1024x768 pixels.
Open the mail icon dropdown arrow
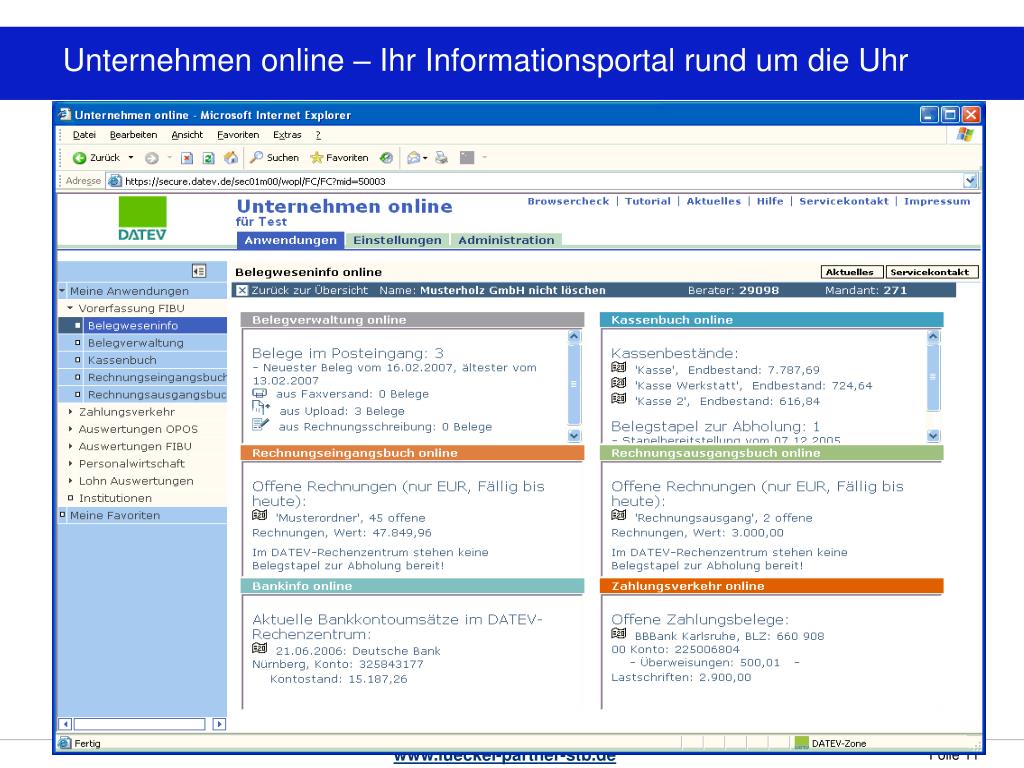(x=425, y=158)
